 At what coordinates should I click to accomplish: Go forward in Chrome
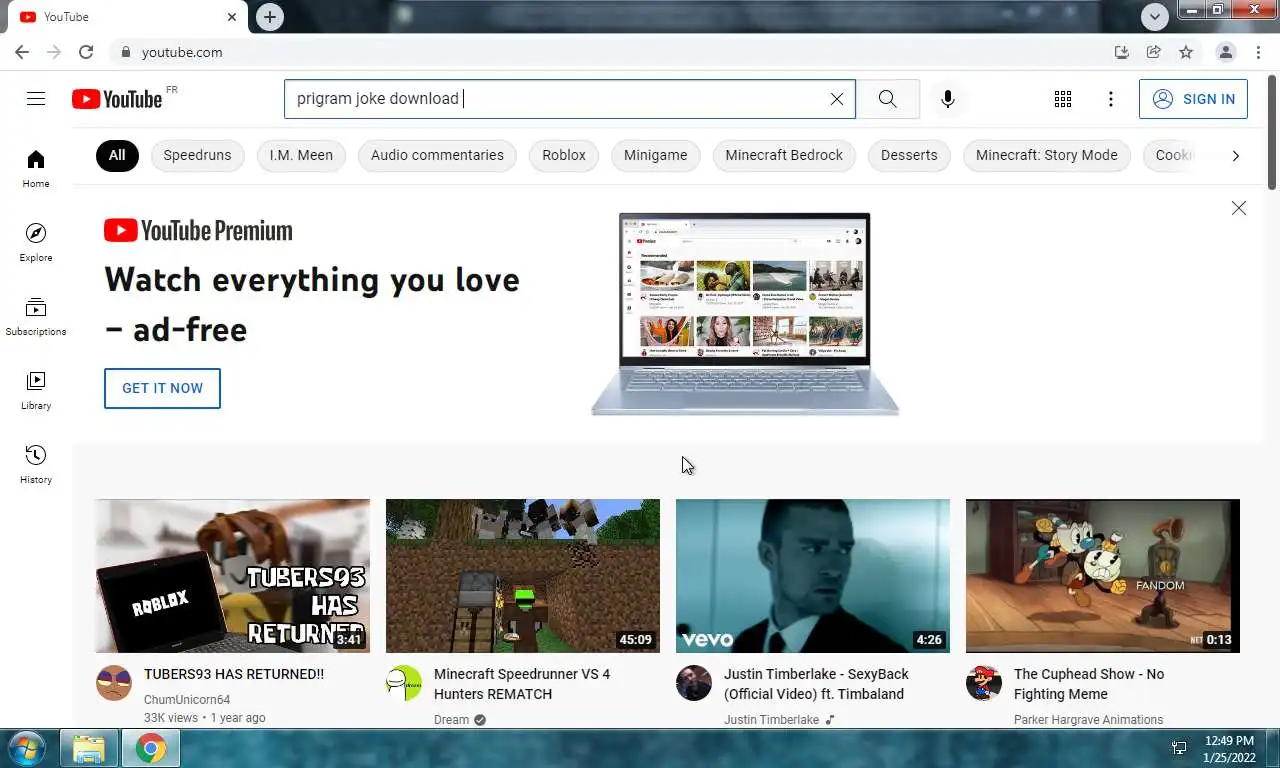54,52
